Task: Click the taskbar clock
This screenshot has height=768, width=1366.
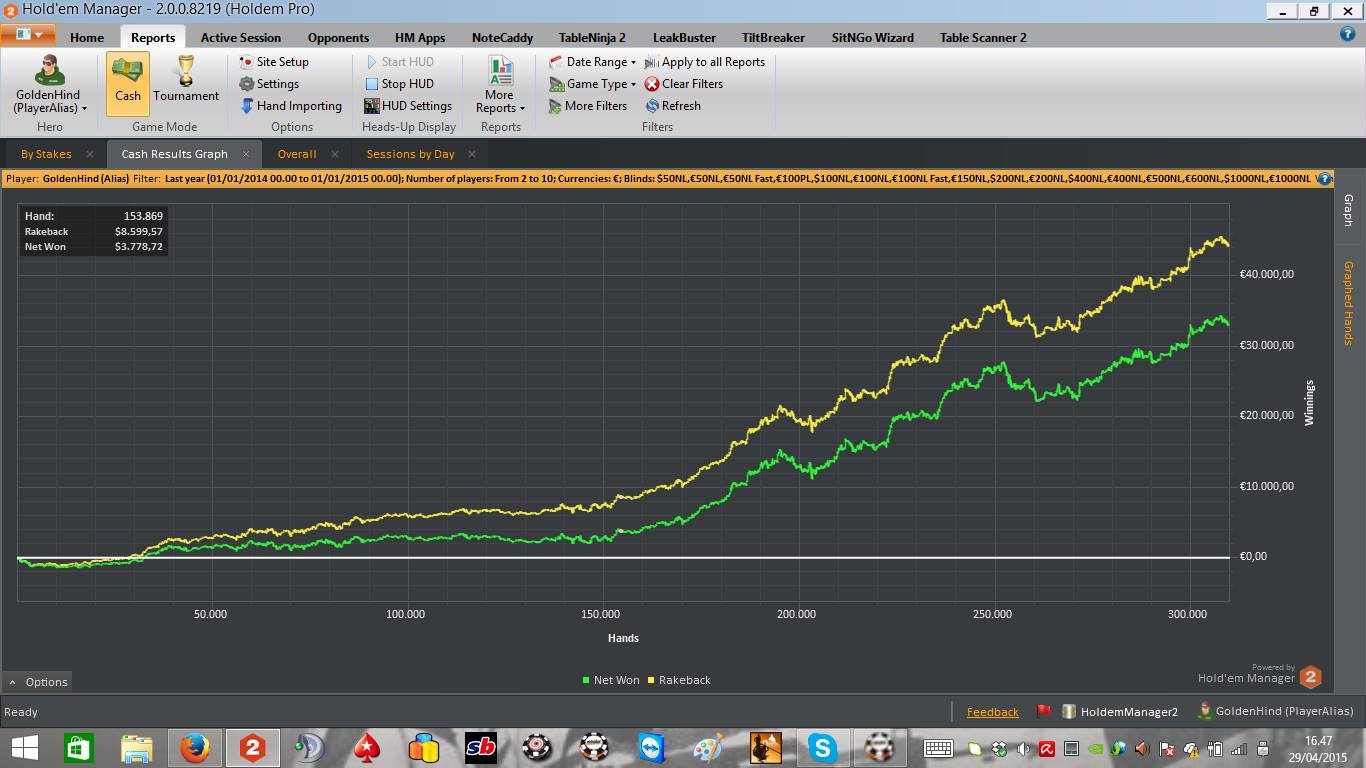Action: pos(1318,748)
